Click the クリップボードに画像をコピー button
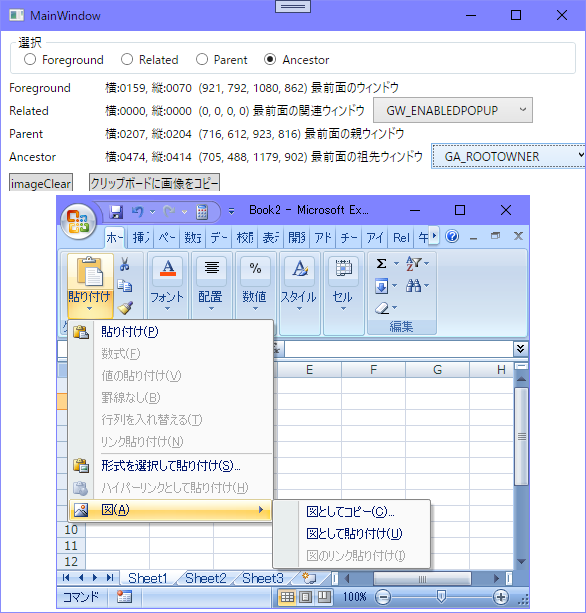Screen dimensions: 586x613 point(154,183)
